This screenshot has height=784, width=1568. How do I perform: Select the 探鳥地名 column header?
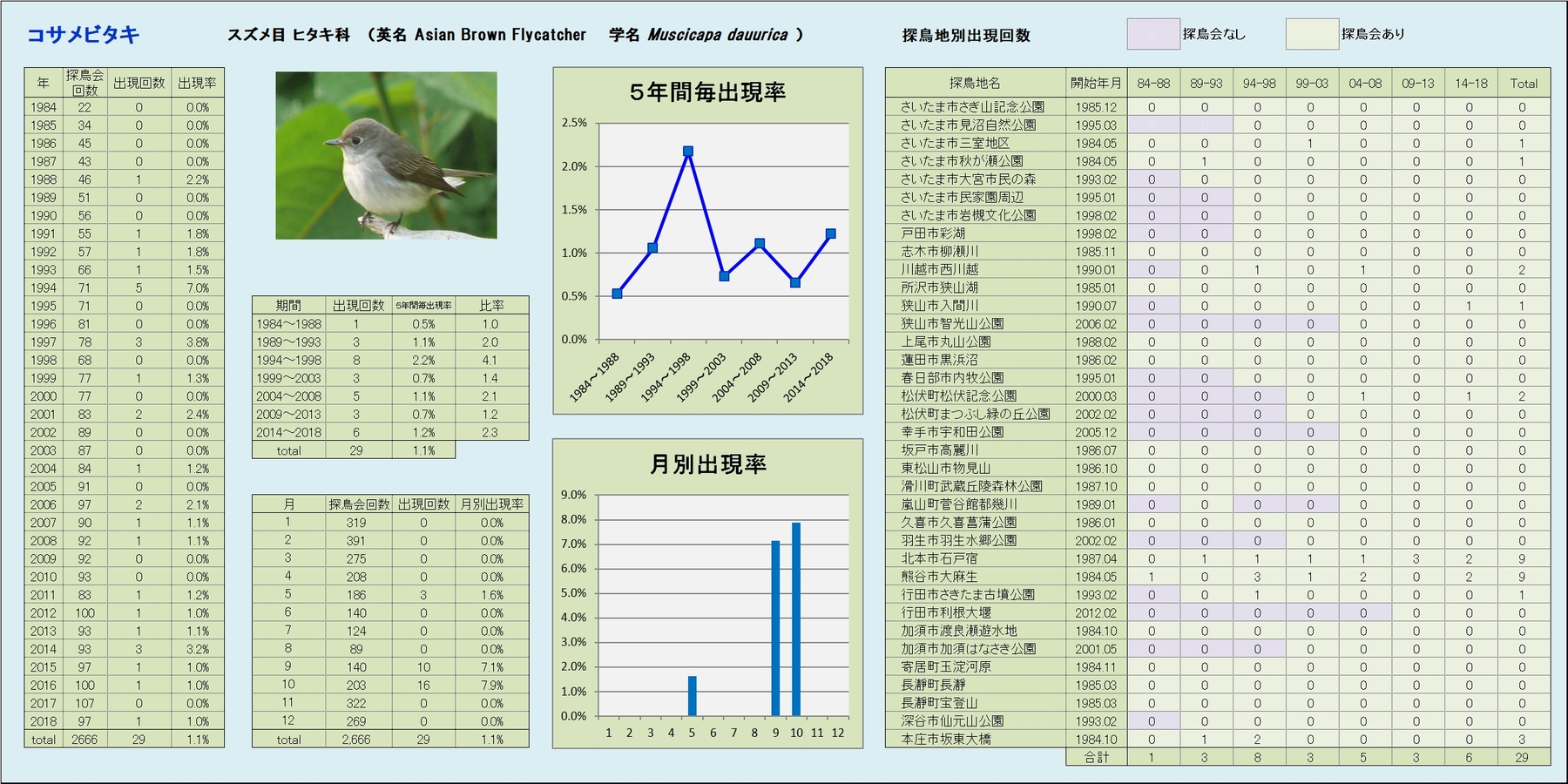click(976, 83)
